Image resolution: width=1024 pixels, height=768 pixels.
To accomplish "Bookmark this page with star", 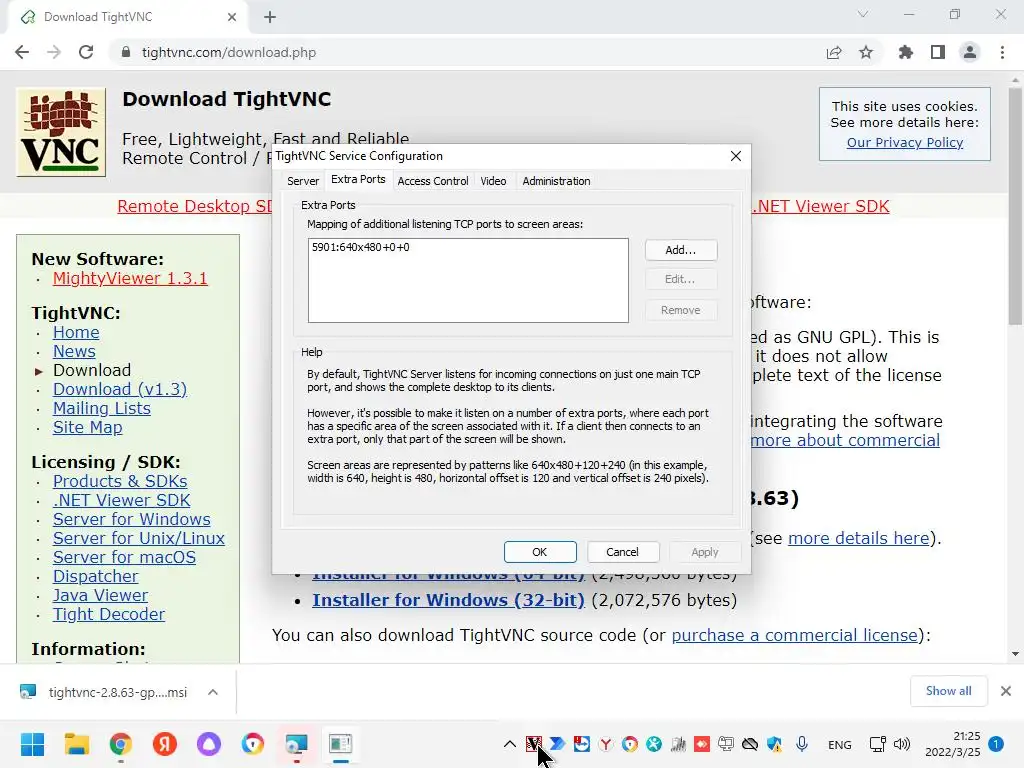I will [866, 52].
